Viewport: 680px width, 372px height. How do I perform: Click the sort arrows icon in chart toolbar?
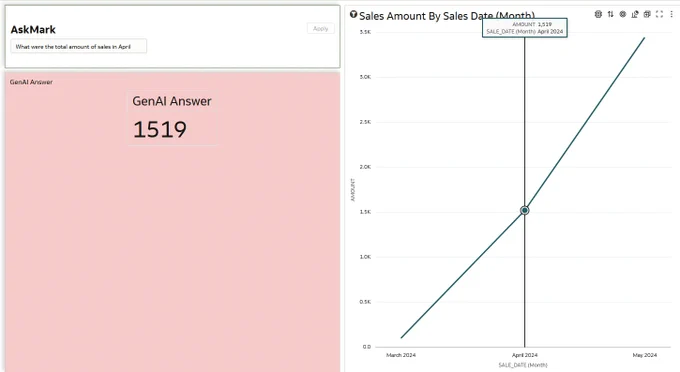coord(610,14)
